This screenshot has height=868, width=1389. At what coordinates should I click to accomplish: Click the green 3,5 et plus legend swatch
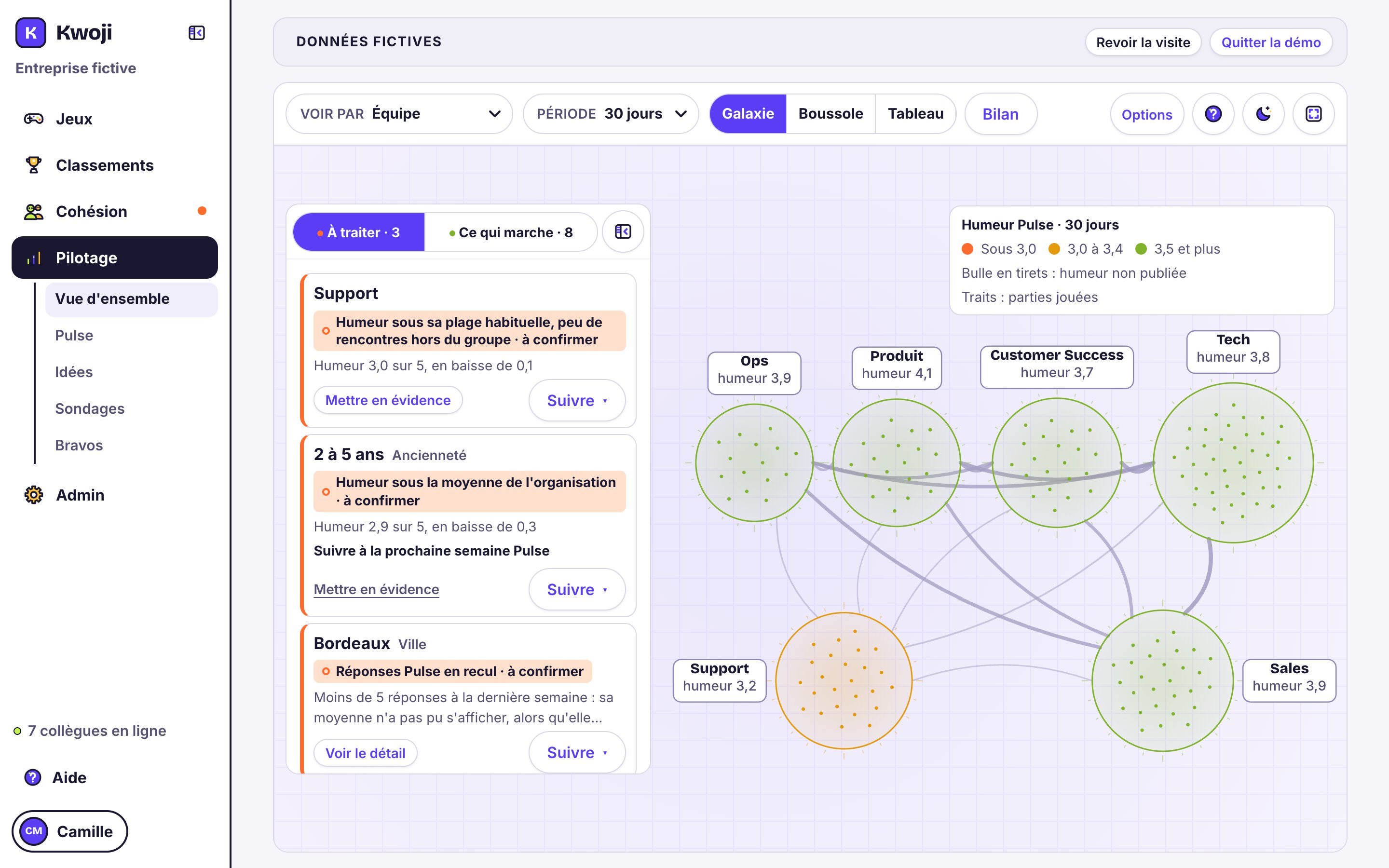point(1141,248)
